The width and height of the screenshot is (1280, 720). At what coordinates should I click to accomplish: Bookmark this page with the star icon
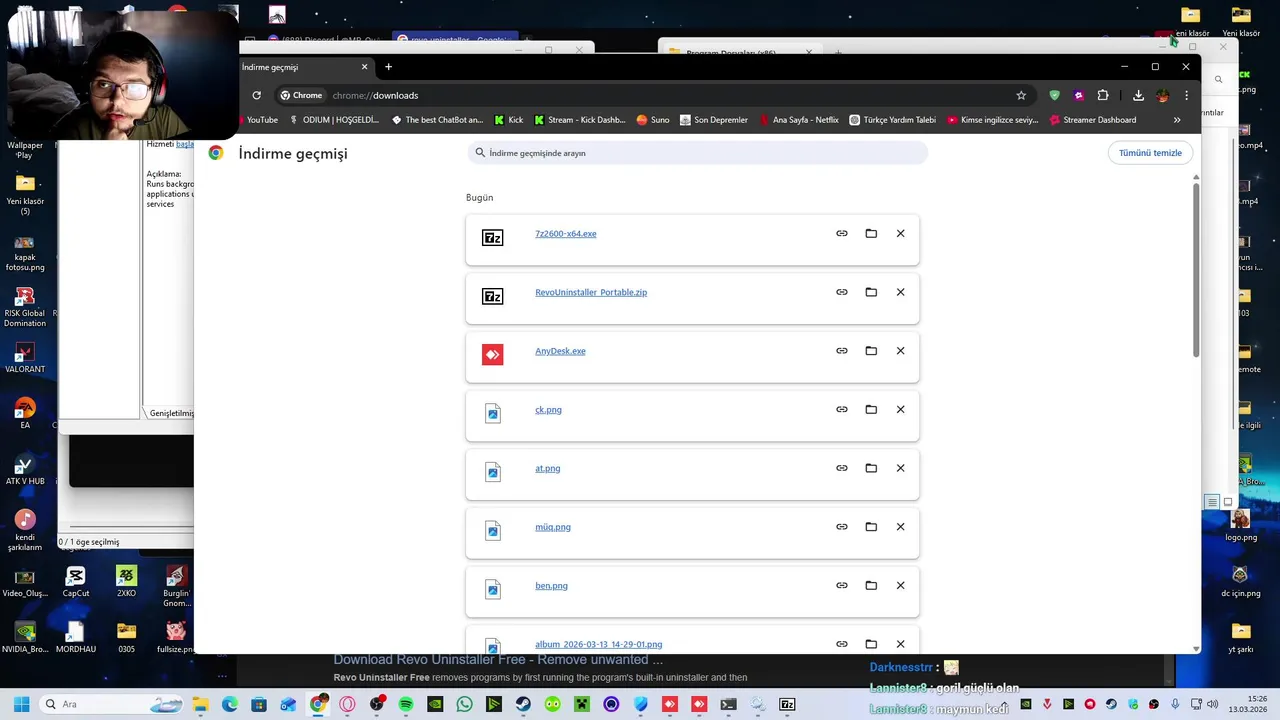click(x=1021, y=95)
